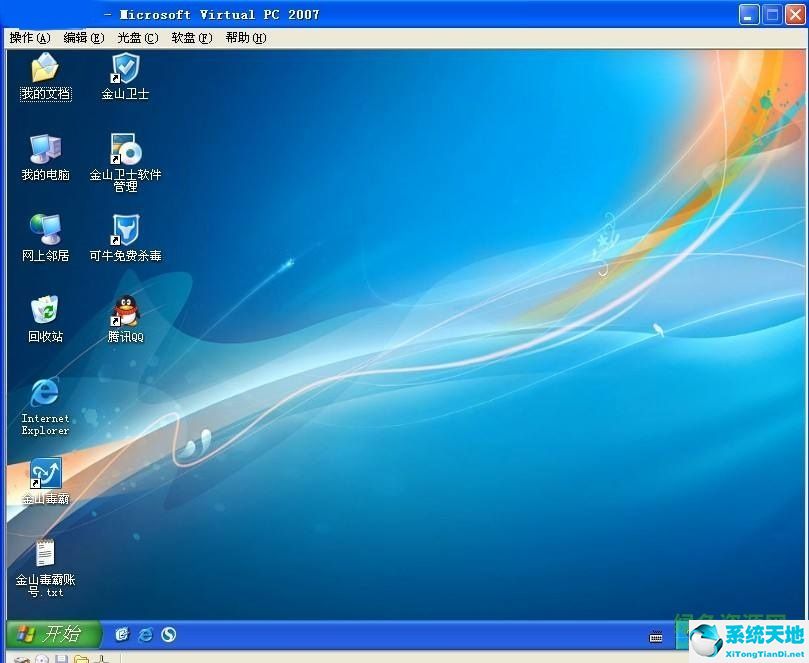The width and height of the screenshot is (809, 663).
Task: Open the 软盘(F) menu
Action: click(192, 38)
